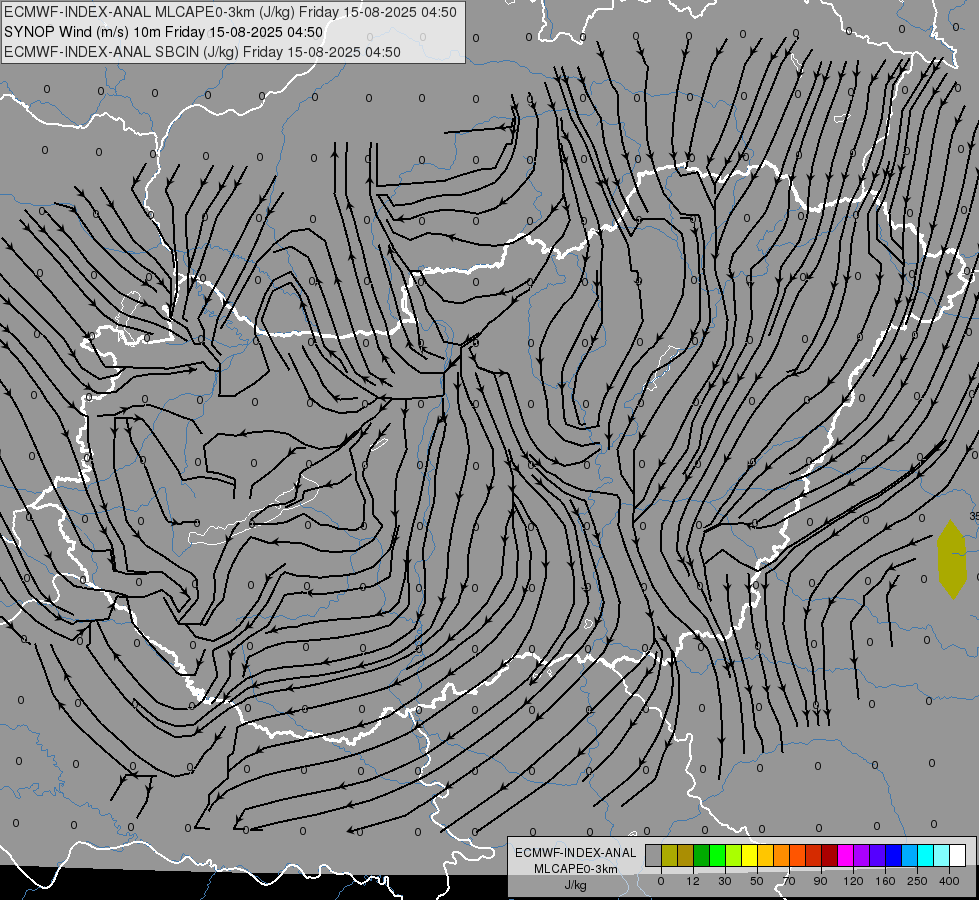Click the legend value label 30
The image size is (979, 900).
tap(725, 881)
